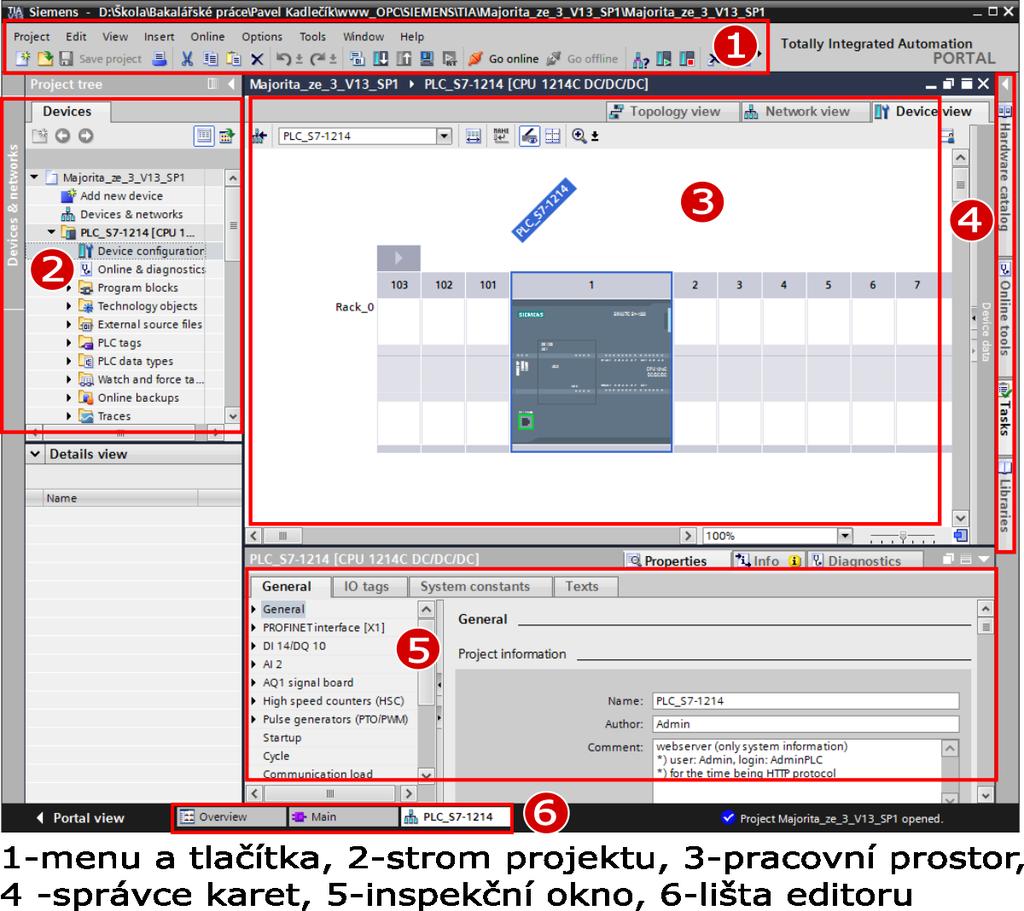
Task: Click the Accessible devices icon
Action: tap(641, 59)
